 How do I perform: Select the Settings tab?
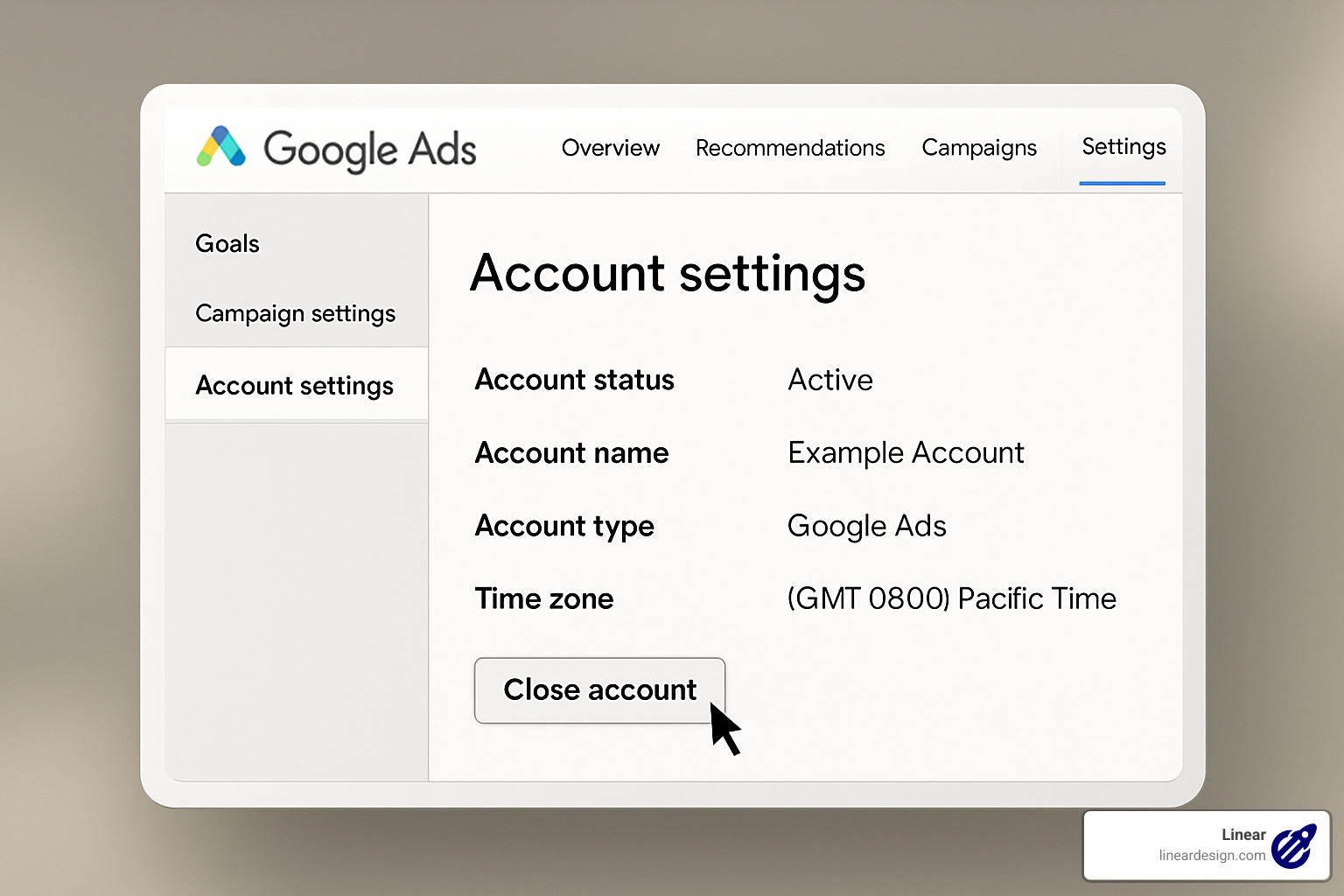coord(1123,147)
